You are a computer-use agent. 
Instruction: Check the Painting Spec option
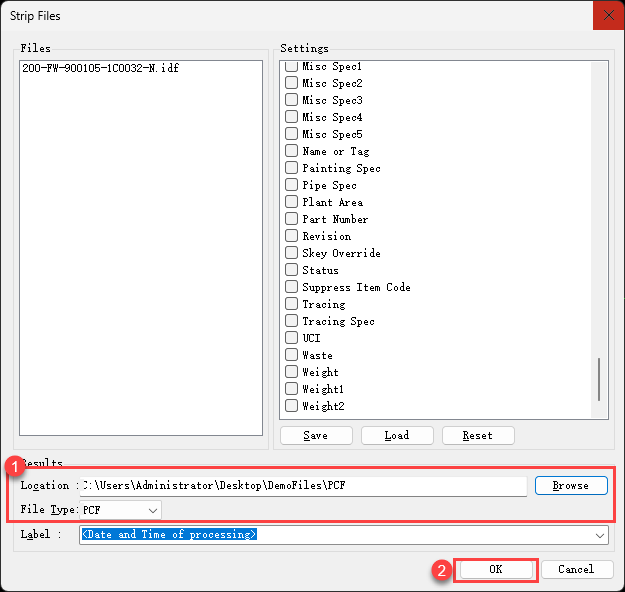point(292,168)
